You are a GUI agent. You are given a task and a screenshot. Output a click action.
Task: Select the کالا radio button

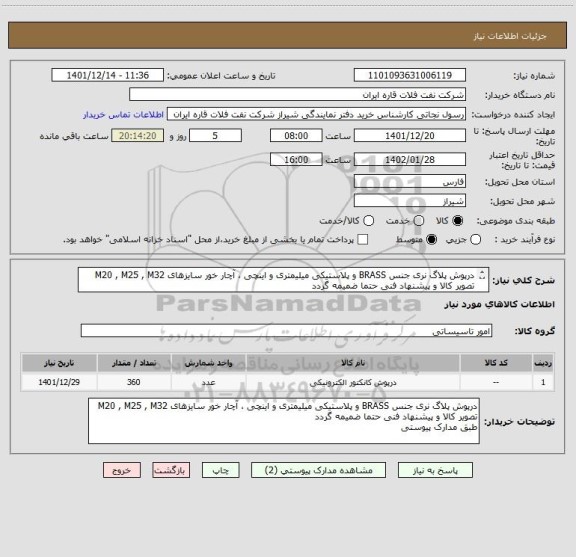coord(458,221)
